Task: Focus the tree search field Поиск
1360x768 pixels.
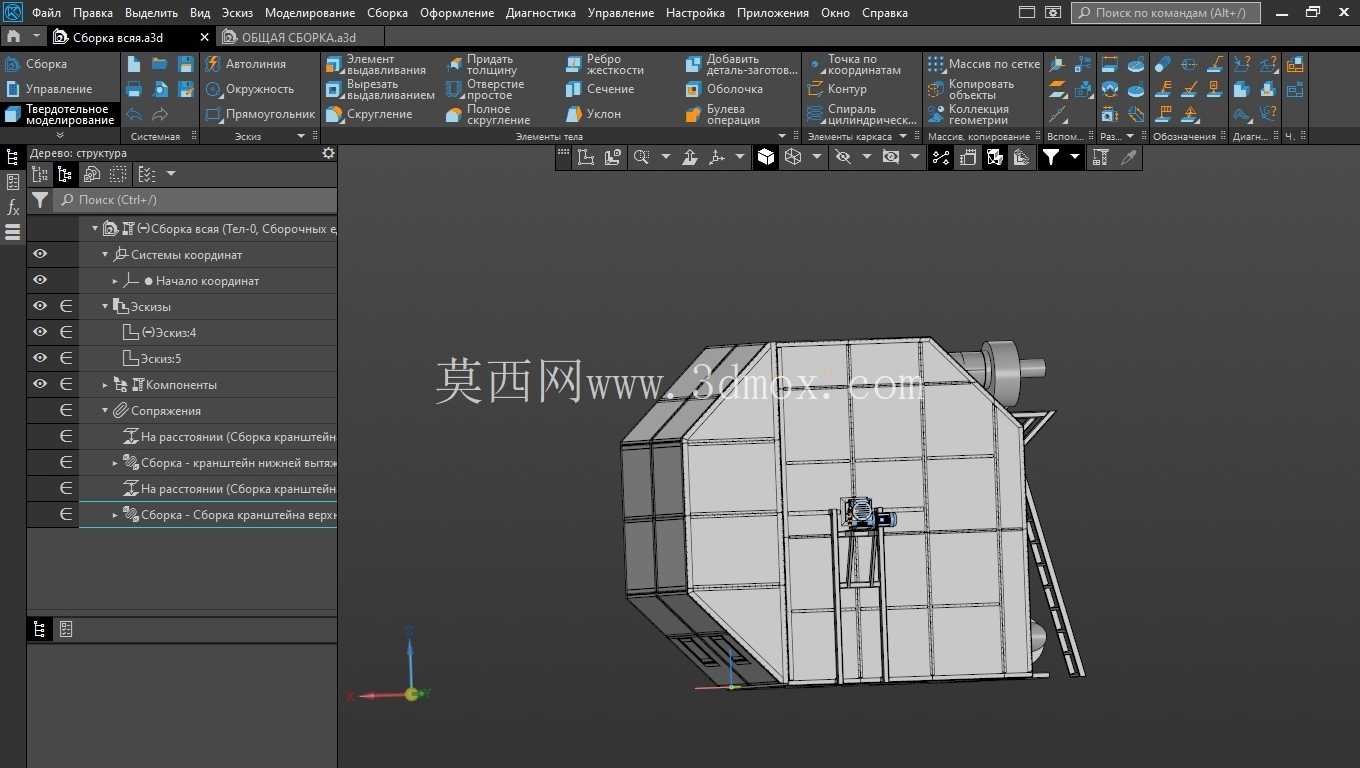Action: 195,200
